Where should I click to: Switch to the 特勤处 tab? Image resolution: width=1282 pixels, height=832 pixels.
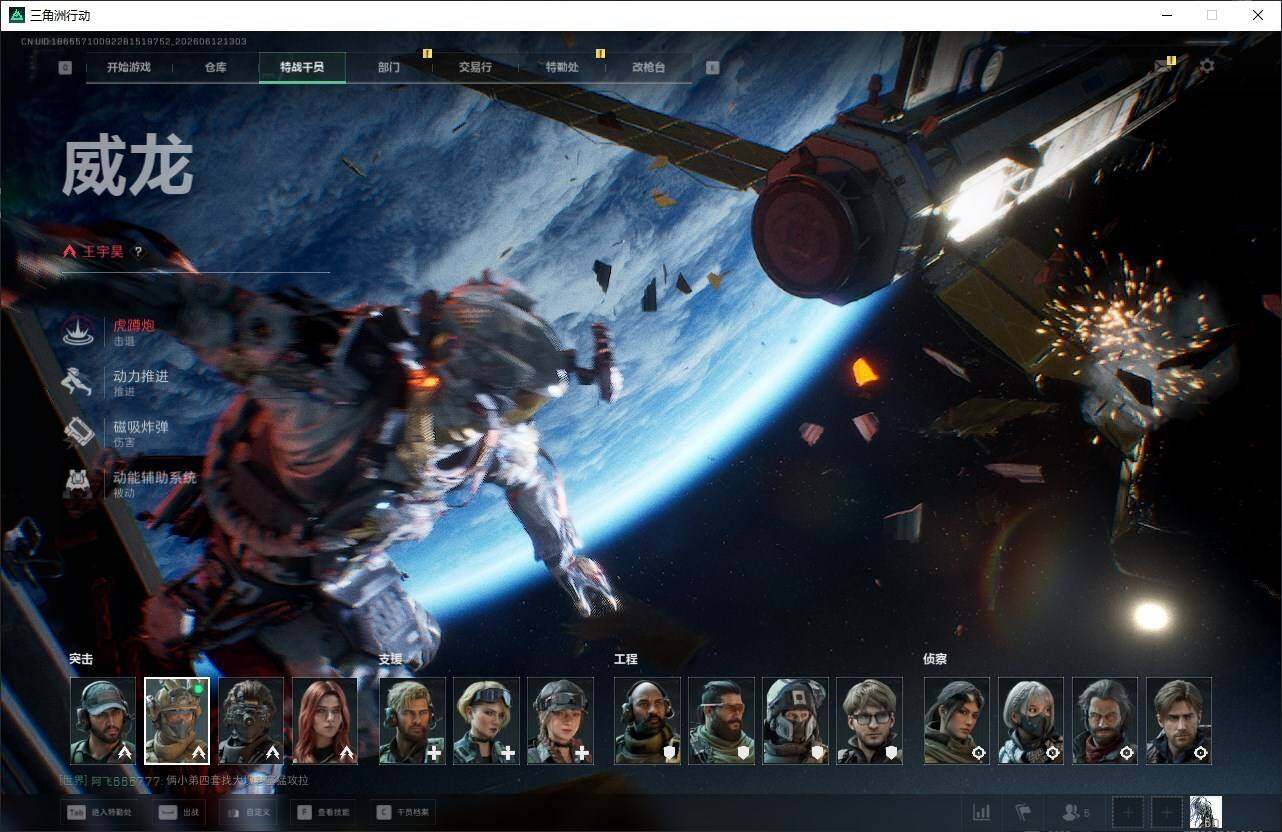coord(562,67)
